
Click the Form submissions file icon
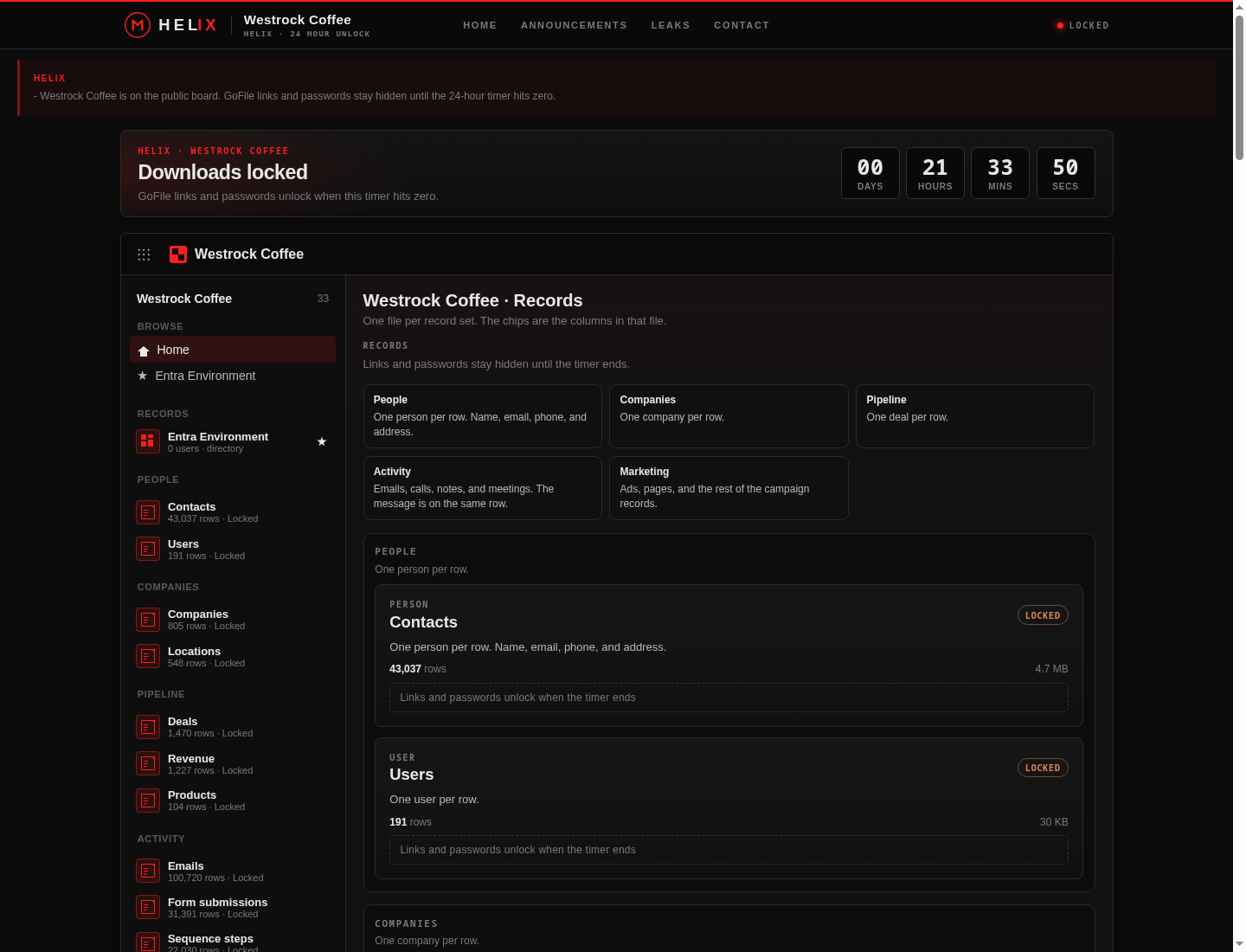148,907
